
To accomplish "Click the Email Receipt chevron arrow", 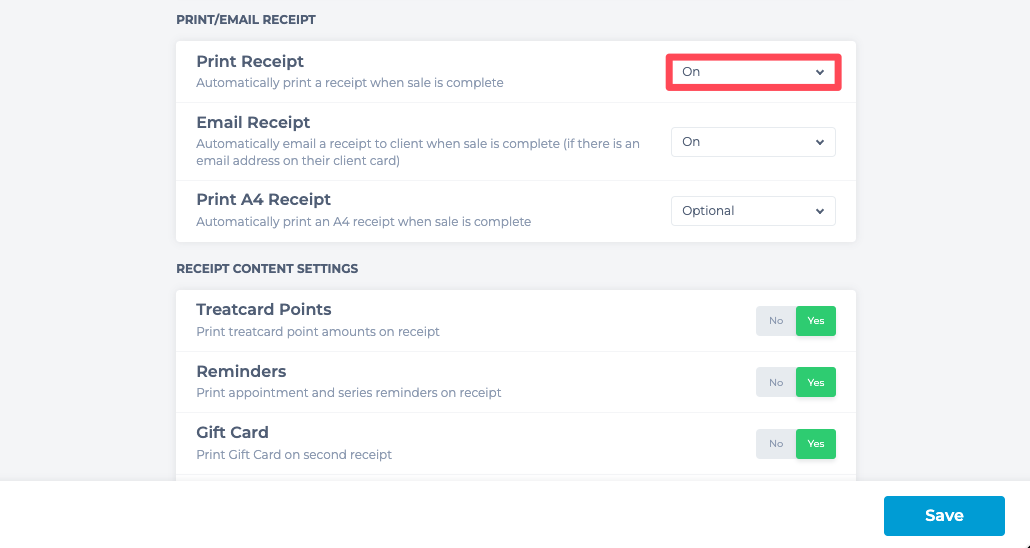I will click(x=820, y=142).
